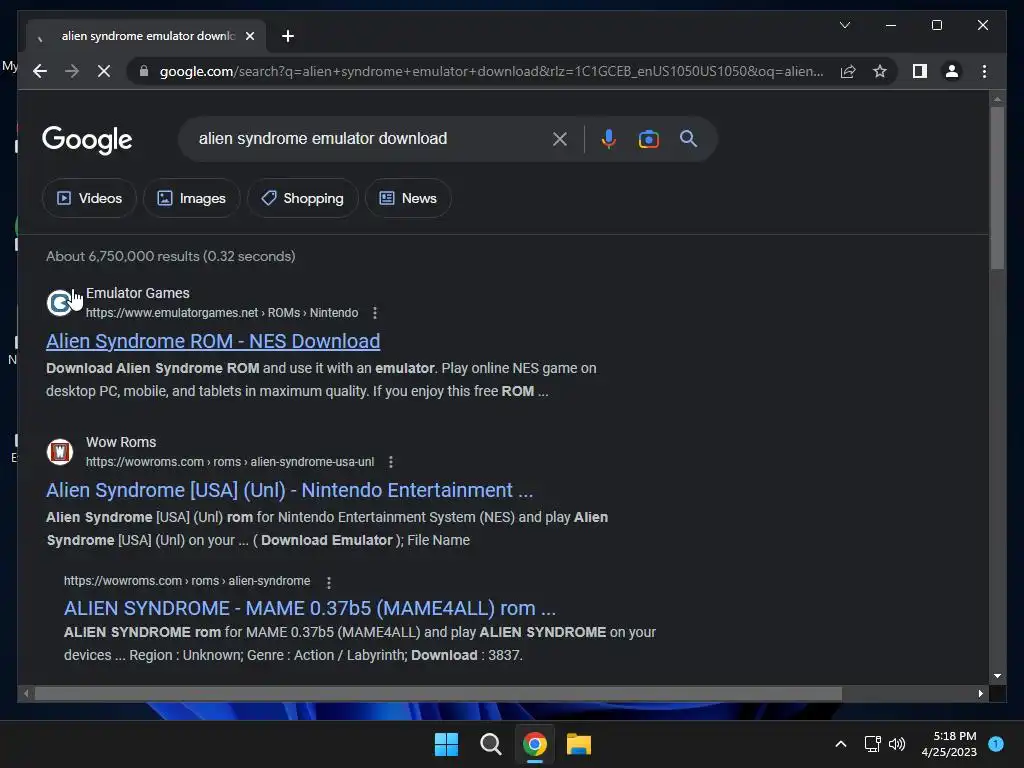Bookmark this page with the star icon

click(x=880, y=71)
